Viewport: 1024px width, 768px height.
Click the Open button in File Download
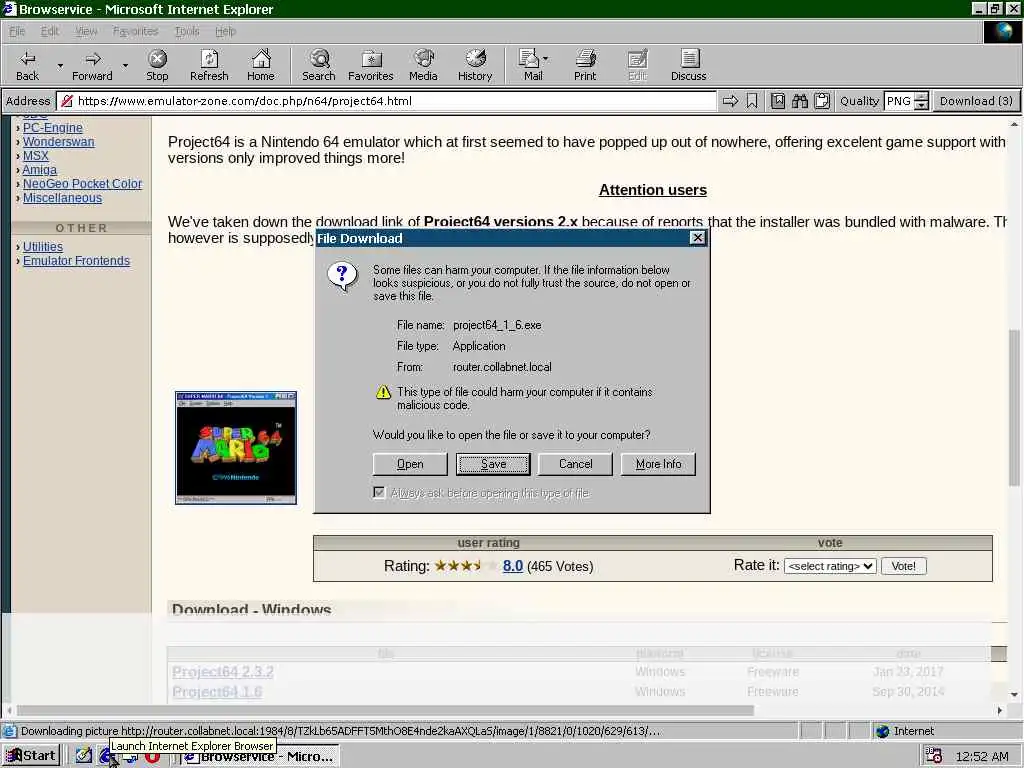click(x=410, y=464)
